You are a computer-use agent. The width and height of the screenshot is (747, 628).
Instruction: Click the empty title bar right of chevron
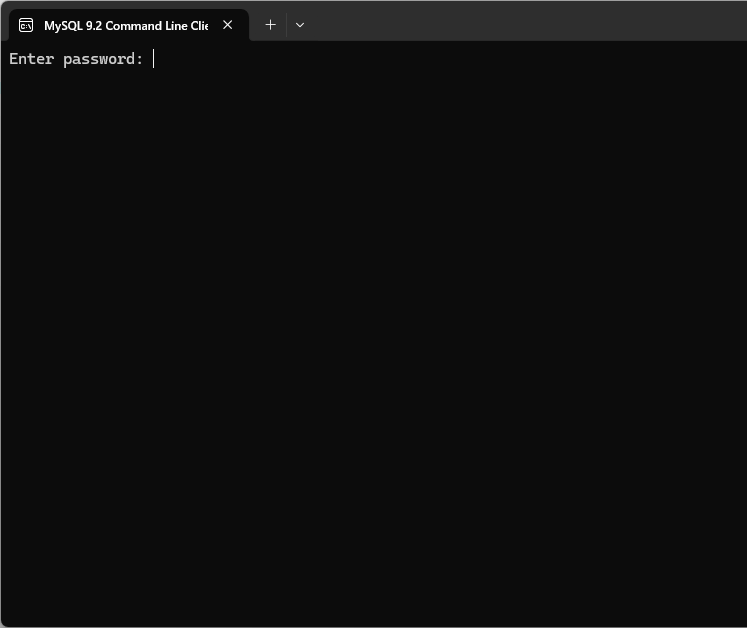click(520, 22)
